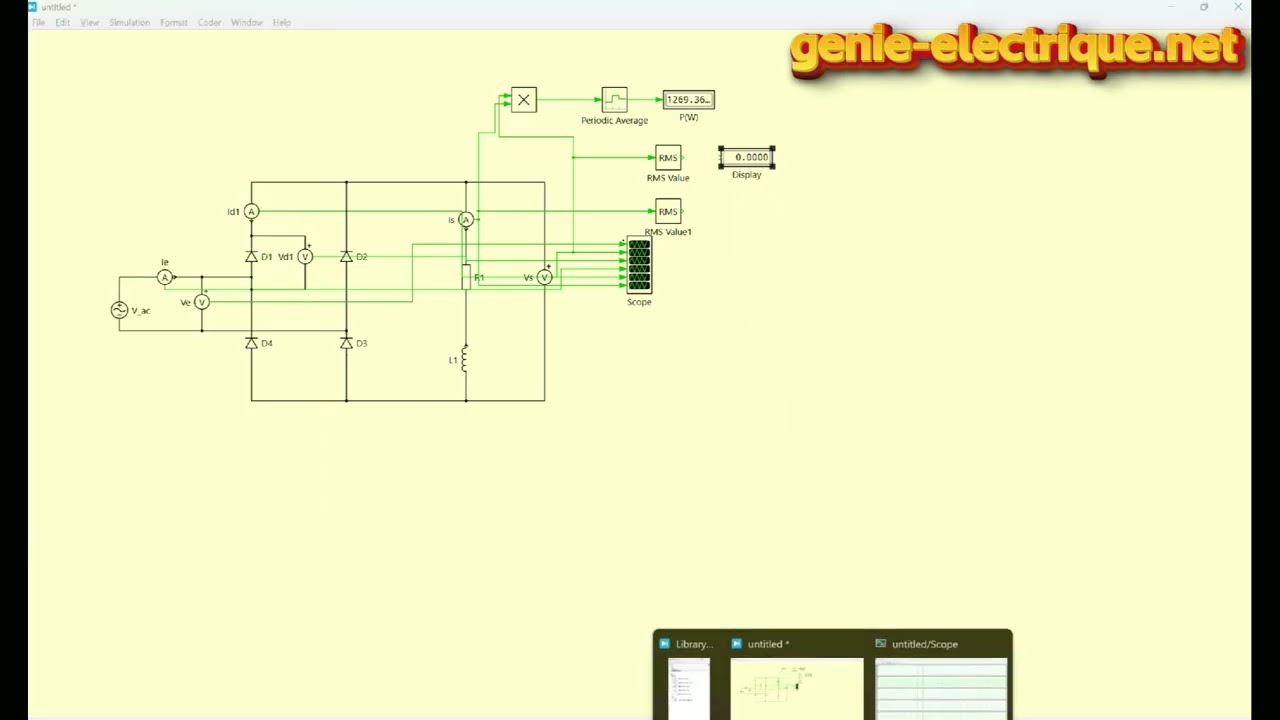This screenshot has width=1280, height=720.
Task: Select the Vs voltmeter
Action: click(544, 277)
